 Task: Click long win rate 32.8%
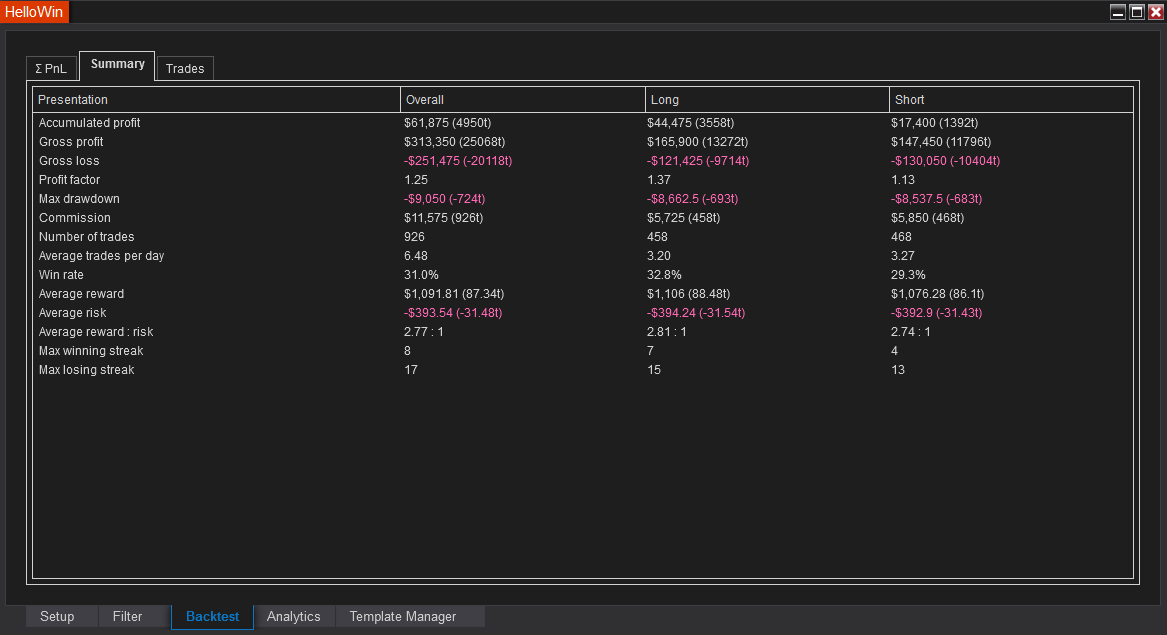tap(664, 275)
